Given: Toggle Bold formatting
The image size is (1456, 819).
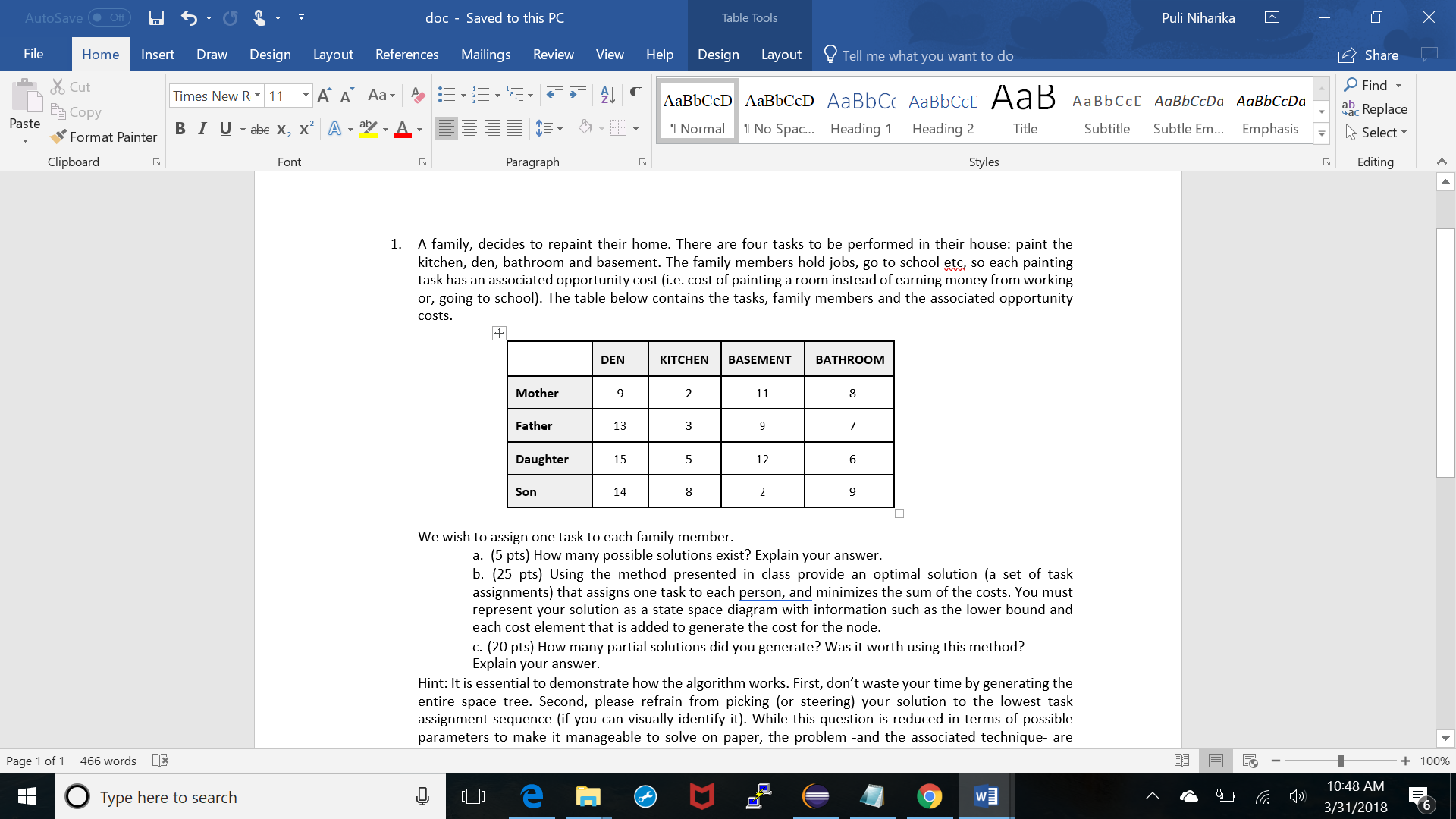Looking at the screenshot, I should click(180, 128).
